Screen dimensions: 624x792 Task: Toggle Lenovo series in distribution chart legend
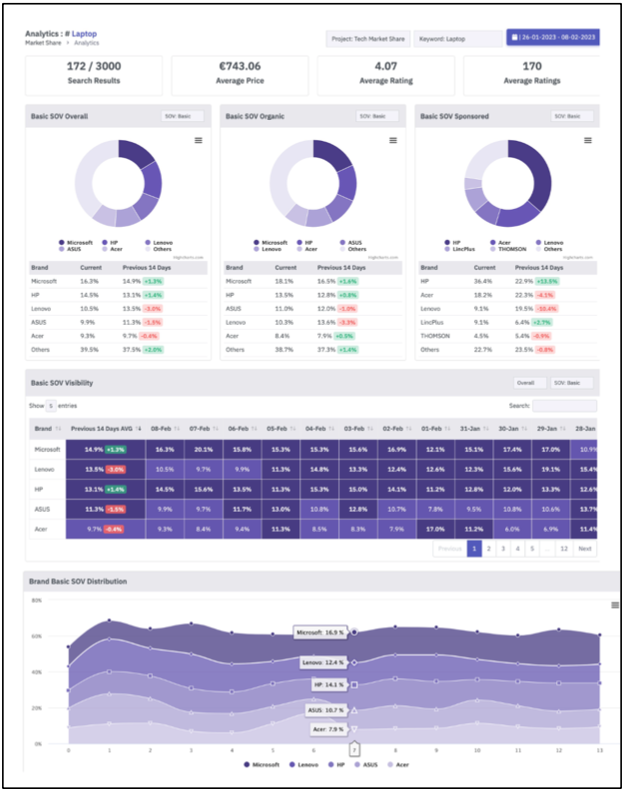point(304,765)
